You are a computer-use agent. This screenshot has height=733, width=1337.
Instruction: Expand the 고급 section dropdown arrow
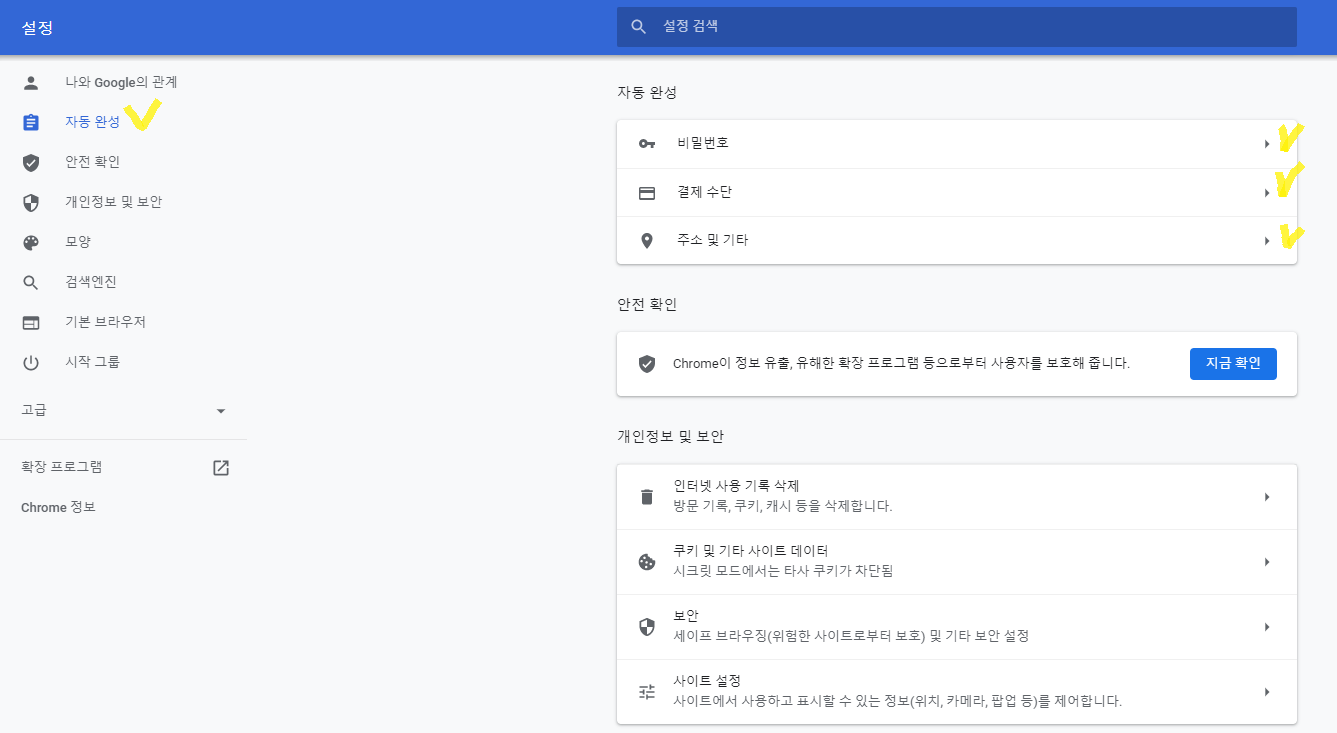(x=221, y=411)
